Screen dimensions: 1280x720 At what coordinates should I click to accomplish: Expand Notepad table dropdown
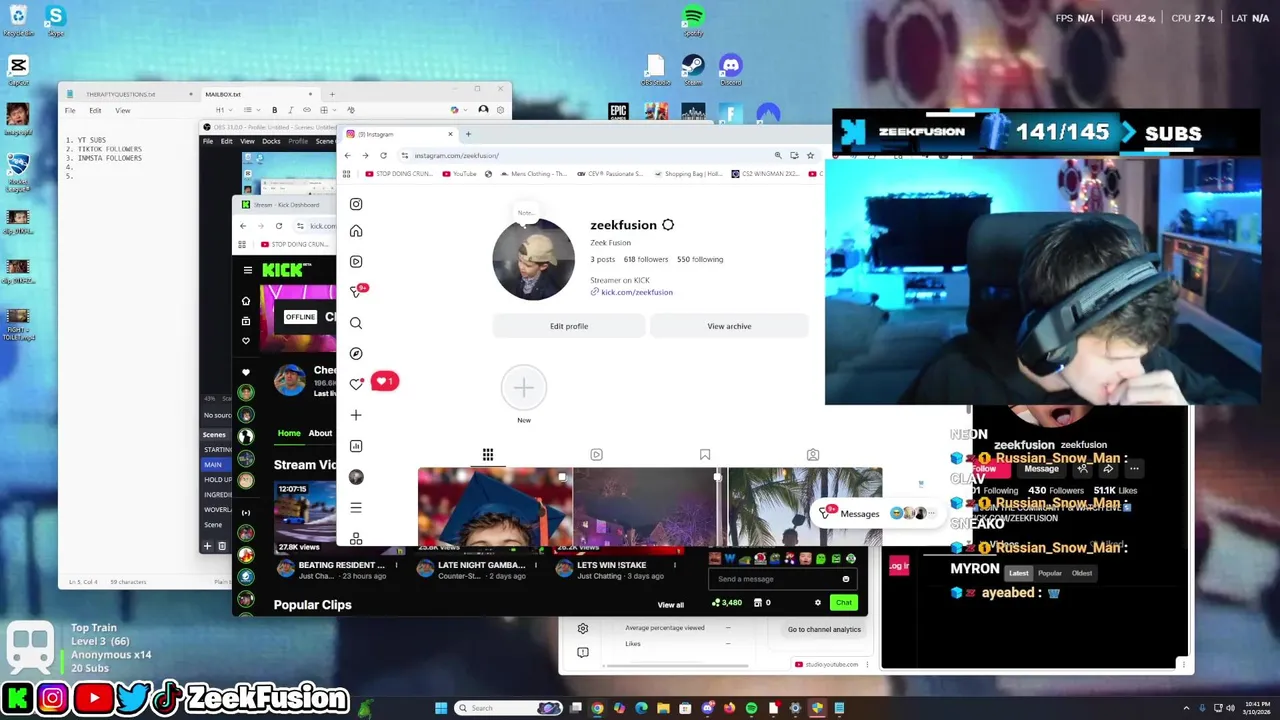[328, 110]
